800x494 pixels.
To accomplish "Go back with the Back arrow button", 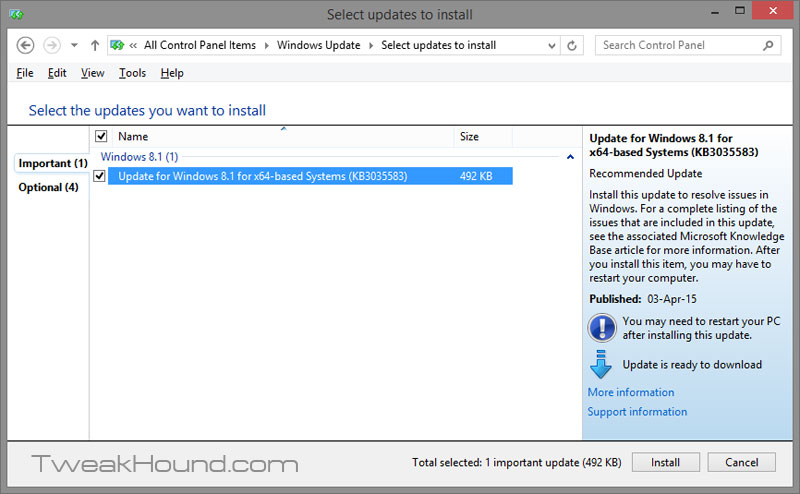I will 25,45.
